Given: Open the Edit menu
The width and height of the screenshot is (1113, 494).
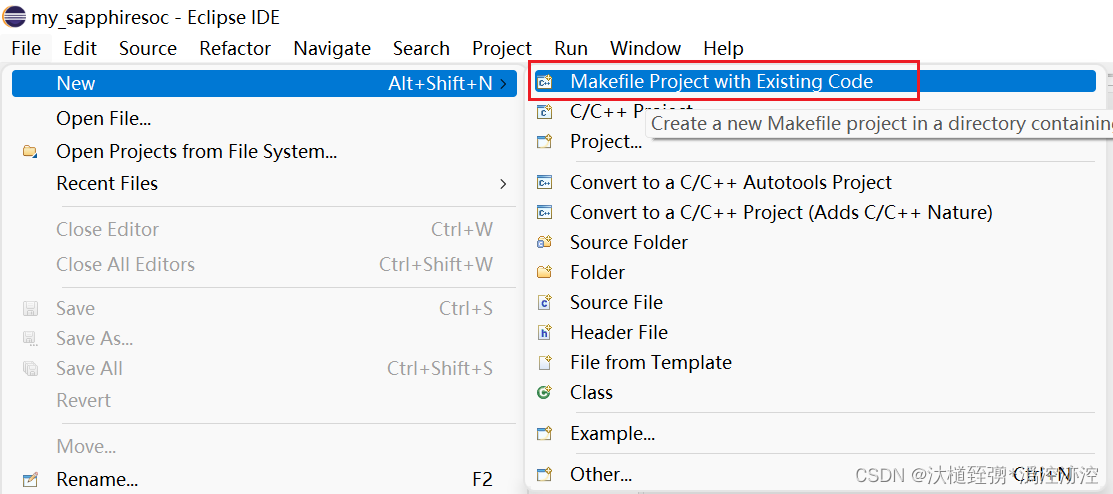Looking at the screenshot, I should tap(80, 48).
